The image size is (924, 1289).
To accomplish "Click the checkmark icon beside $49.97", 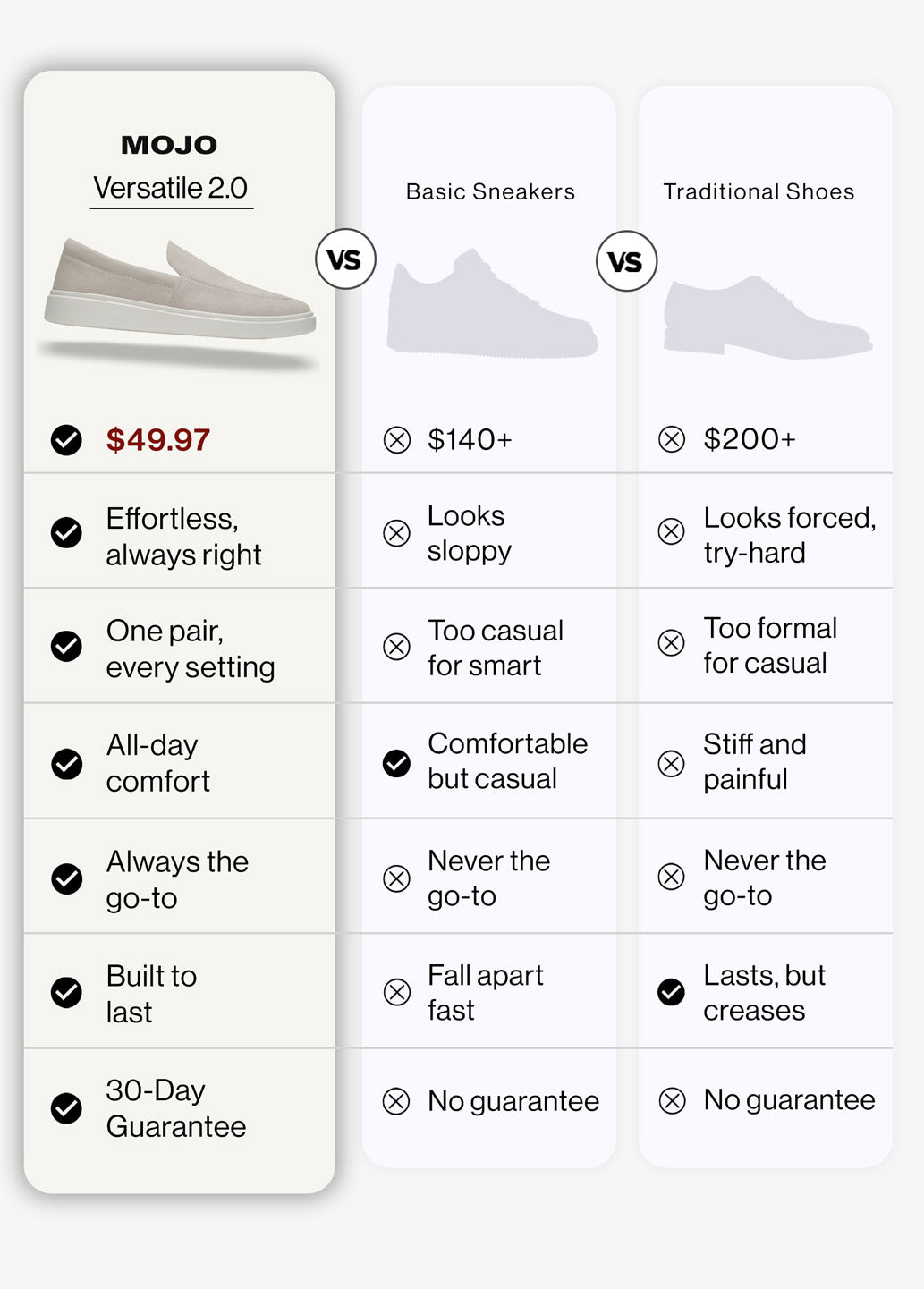I will coord(66,440).
